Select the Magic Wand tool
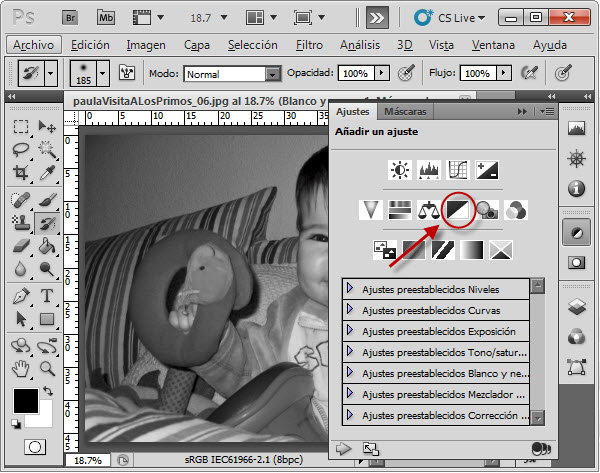This screenshot has height=473, width=600. [47, 150]
